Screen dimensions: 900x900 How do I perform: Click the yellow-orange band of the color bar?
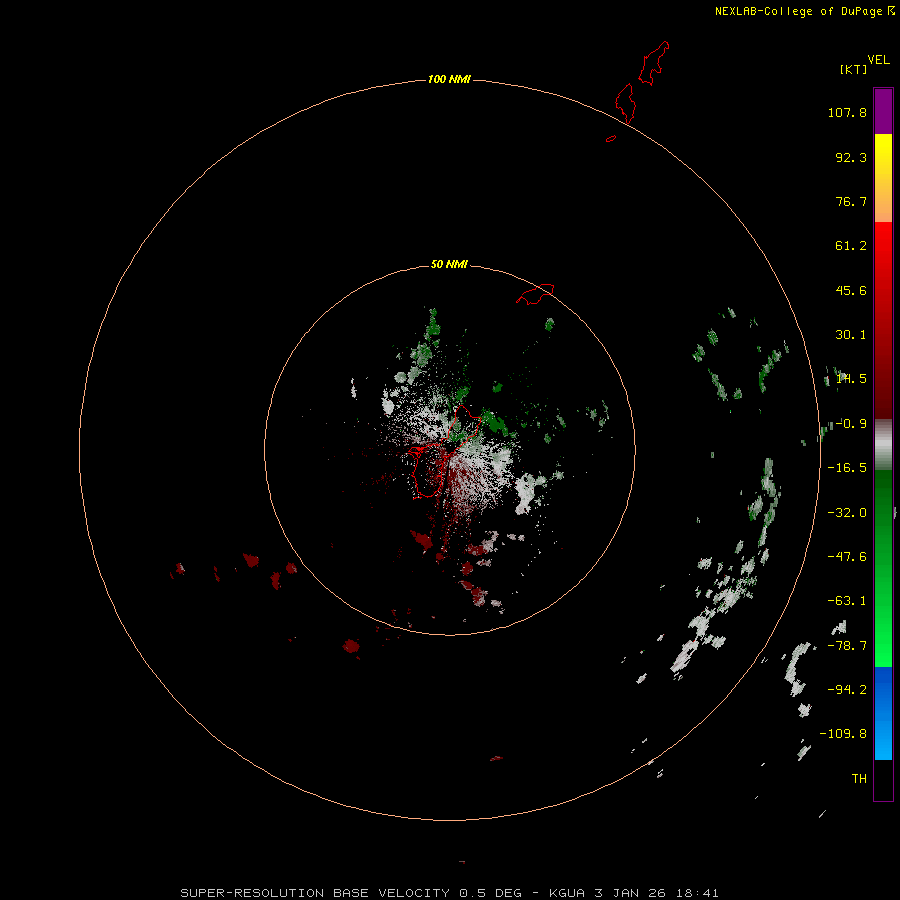pos(883,178)
